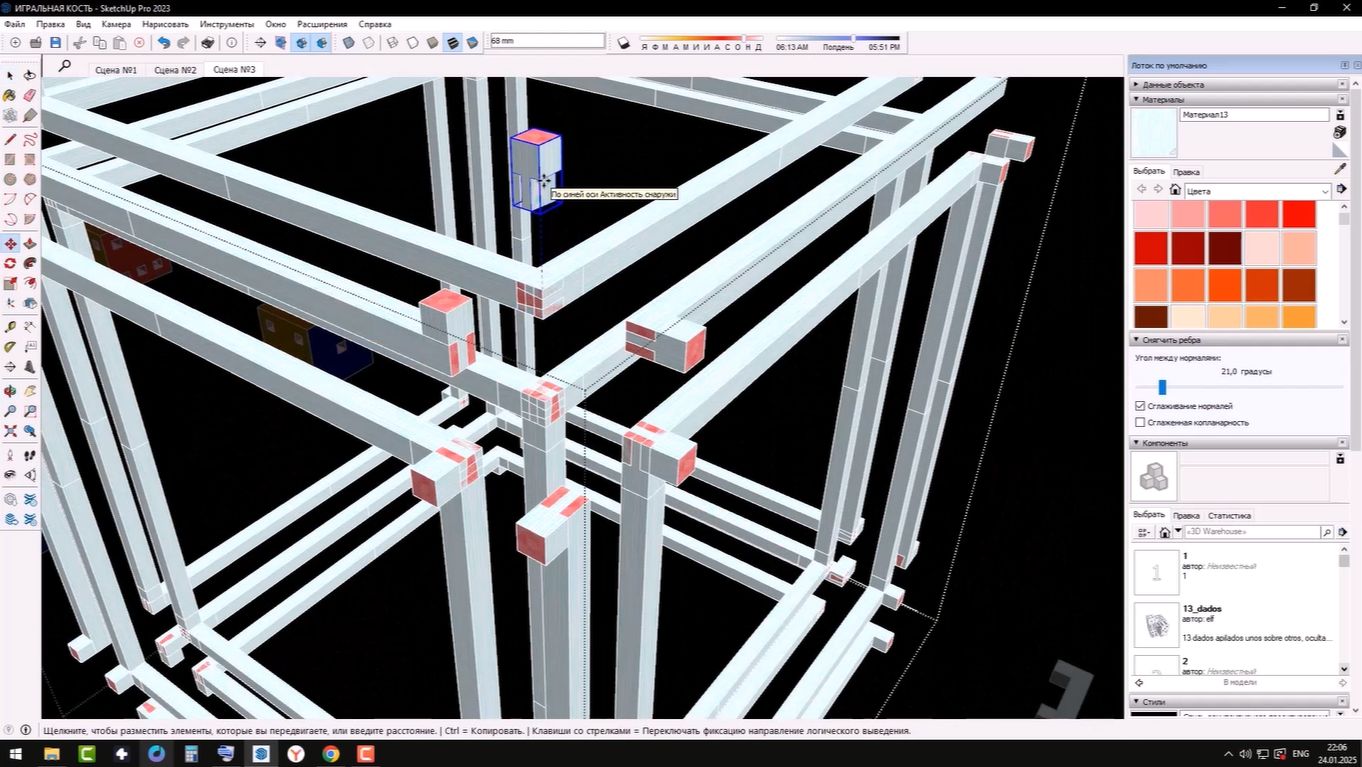Open the 'Инструменты' menu
This screenshot has height=767, width=1362.
(227, 23)
